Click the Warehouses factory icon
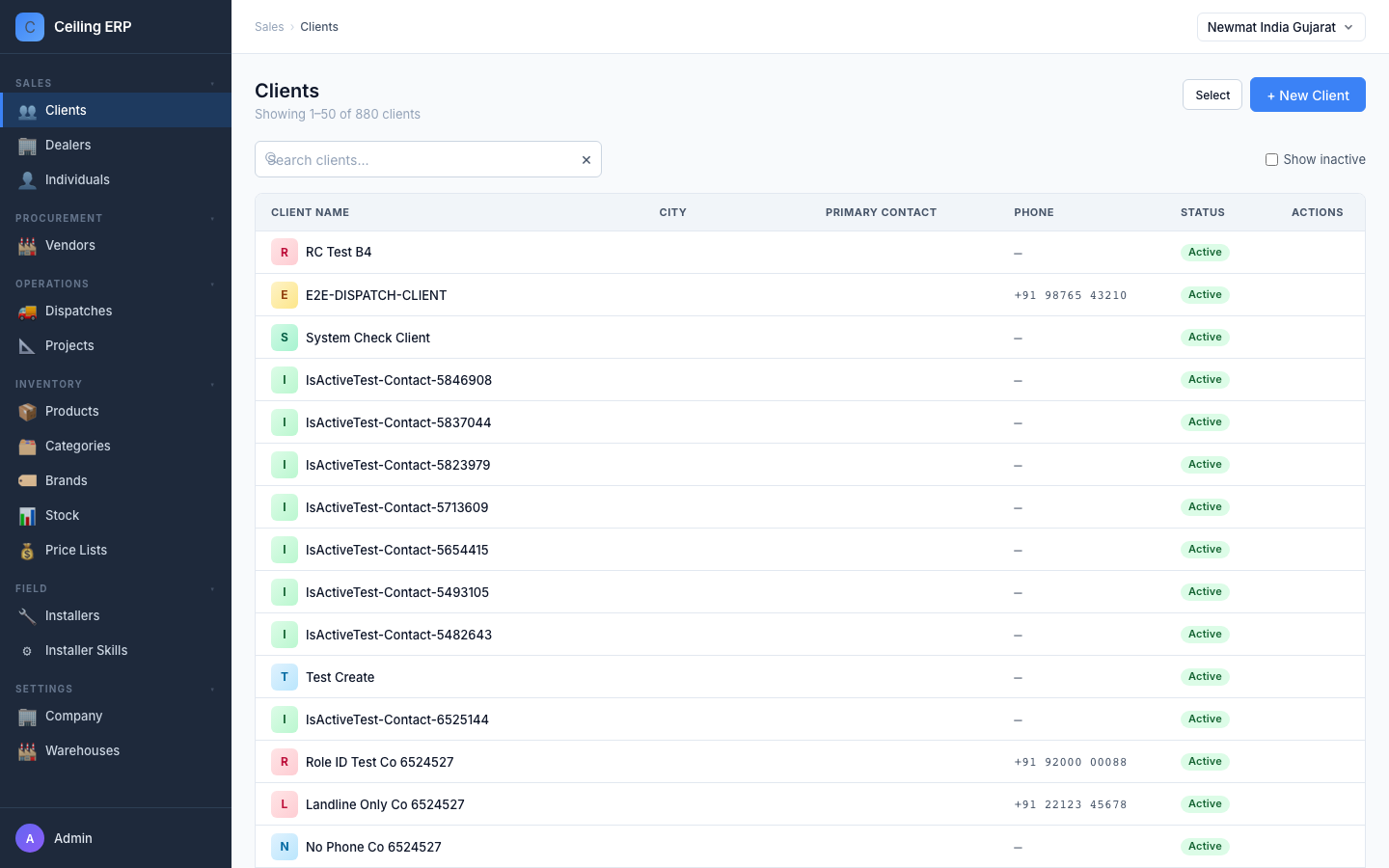This screenshot has height=868, width=1389. click(x=27, y=751)
